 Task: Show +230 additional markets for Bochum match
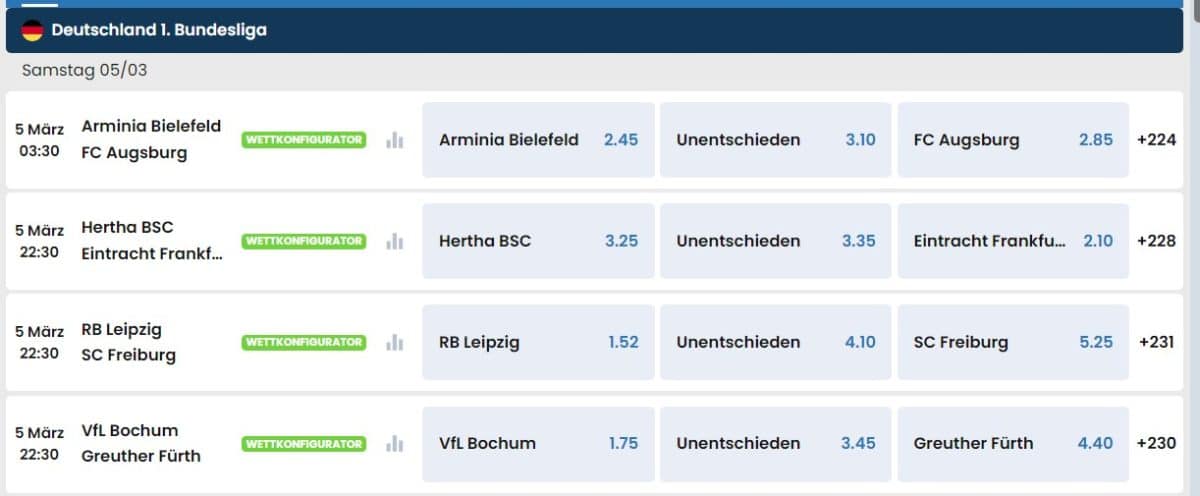tap(1156, 443)
